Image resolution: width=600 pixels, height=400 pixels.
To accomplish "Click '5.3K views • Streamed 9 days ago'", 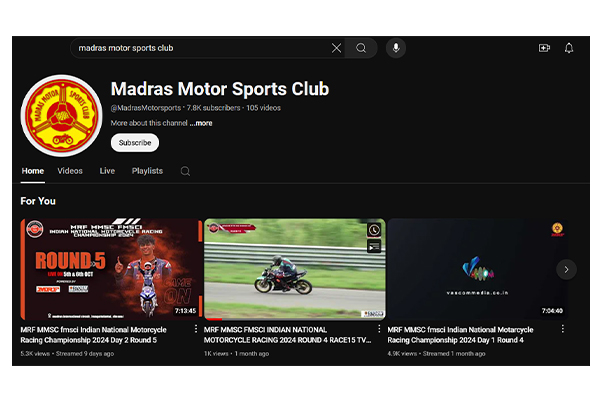I will (67, 354).
